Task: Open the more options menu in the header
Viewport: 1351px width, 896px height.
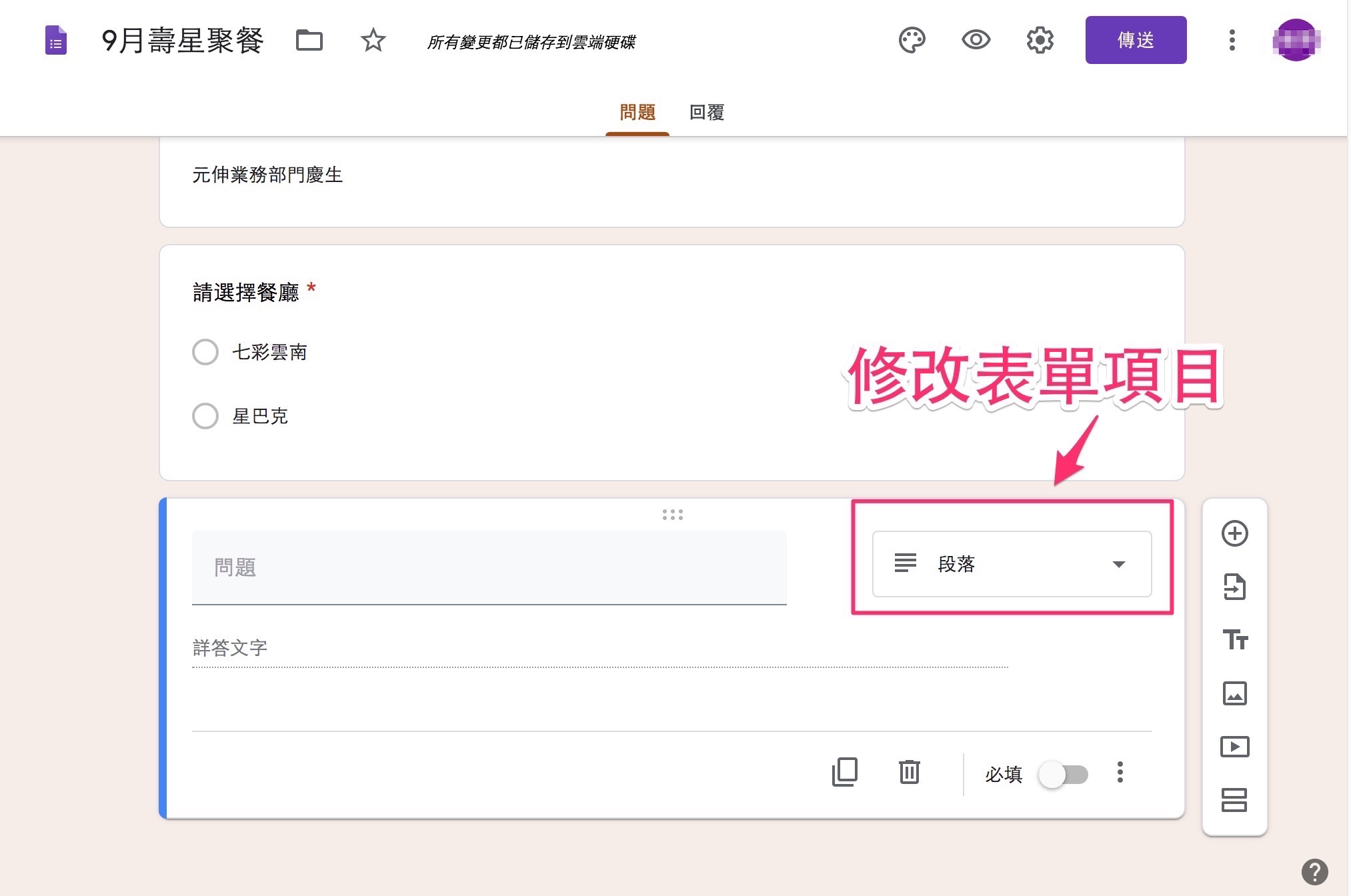Action: [1232, 41]
